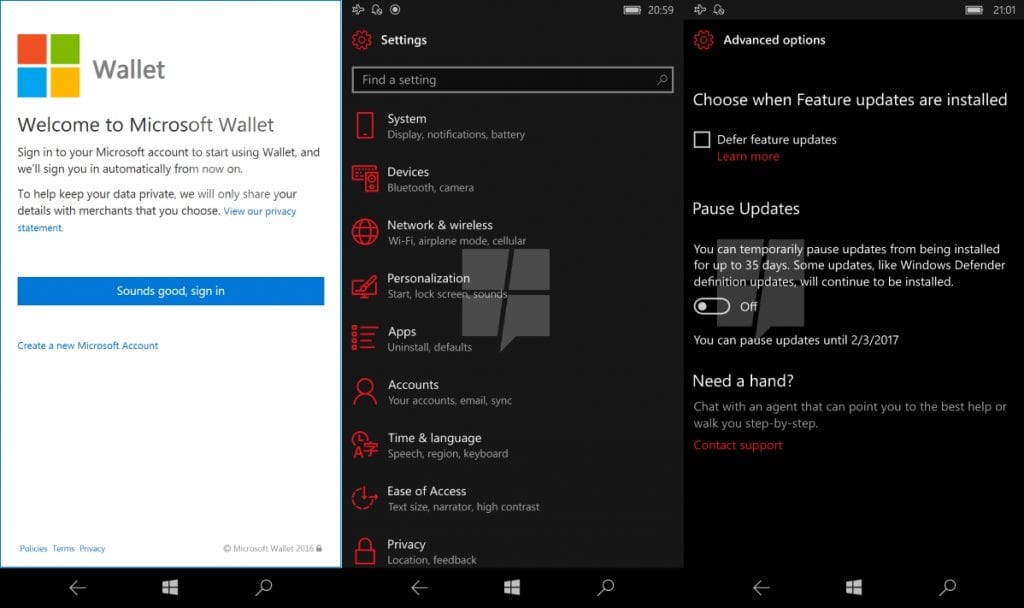
Task: Open the View our privacy statement link
Action: coord(259,212)
